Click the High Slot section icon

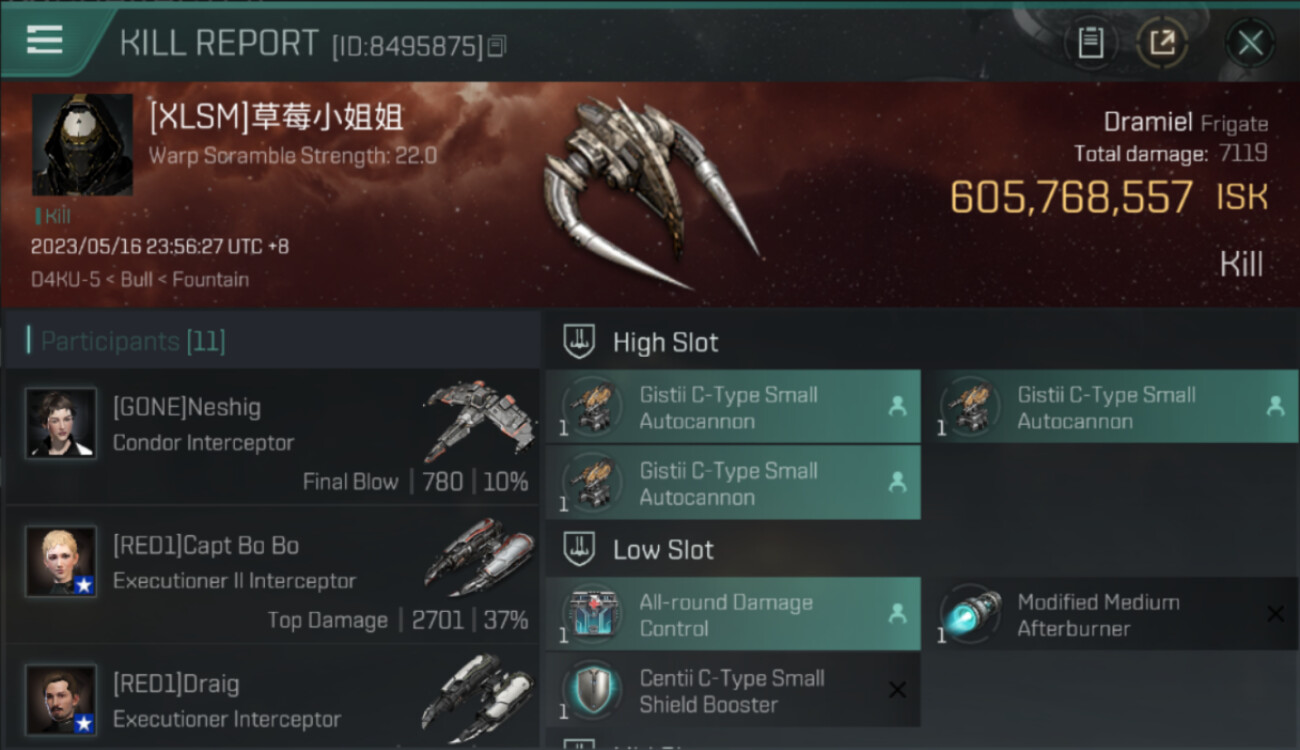(x=580, y=341)
